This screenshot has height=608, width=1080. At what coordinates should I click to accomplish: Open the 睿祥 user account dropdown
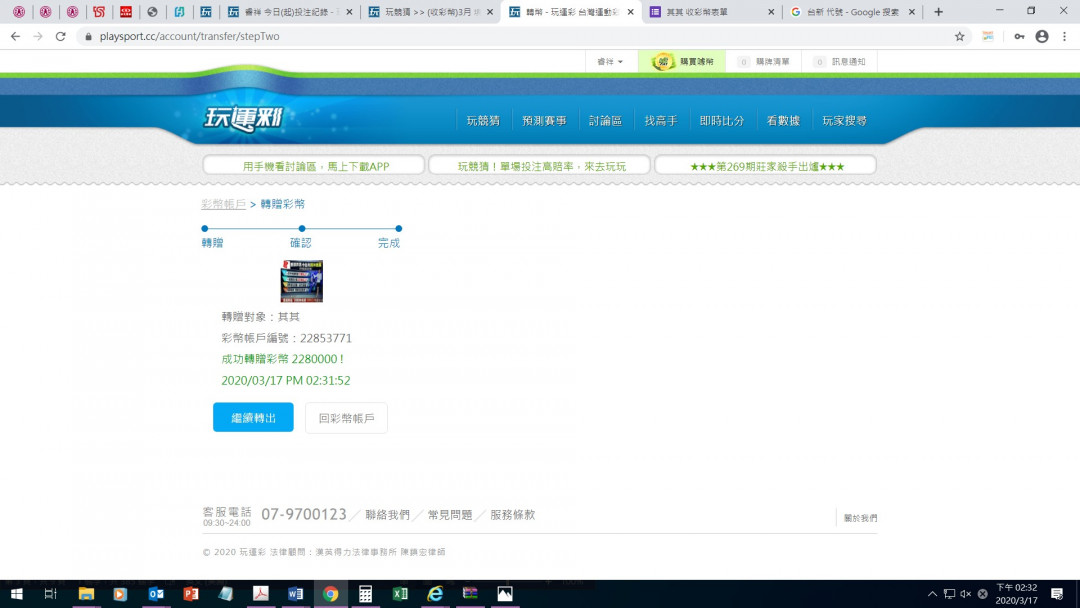610,61
